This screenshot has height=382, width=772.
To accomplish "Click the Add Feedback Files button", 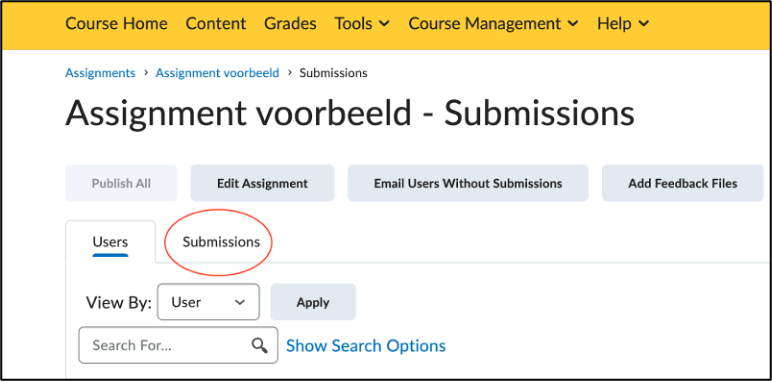I will 682,183.
